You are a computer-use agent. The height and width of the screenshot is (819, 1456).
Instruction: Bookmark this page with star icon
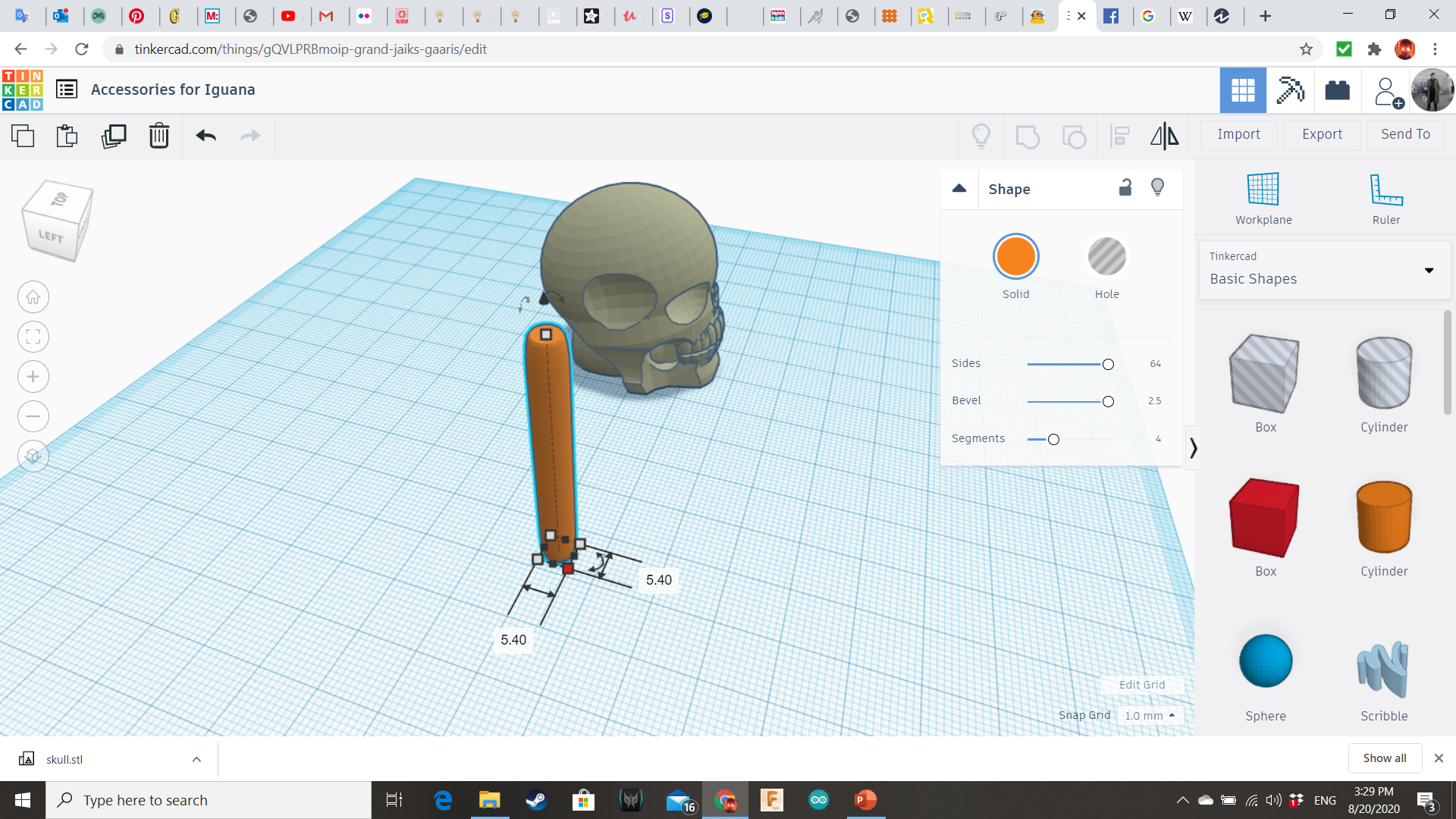click(x=1306, y=49)
